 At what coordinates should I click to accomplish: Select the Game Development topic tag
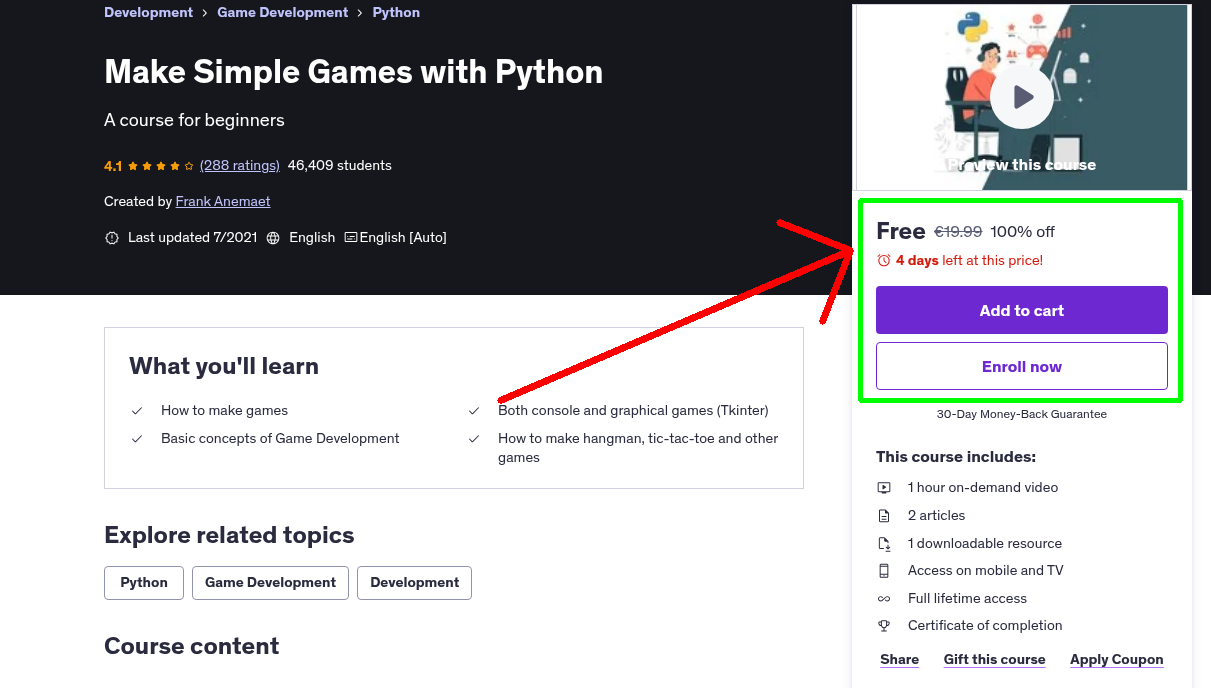coord(270,583)
